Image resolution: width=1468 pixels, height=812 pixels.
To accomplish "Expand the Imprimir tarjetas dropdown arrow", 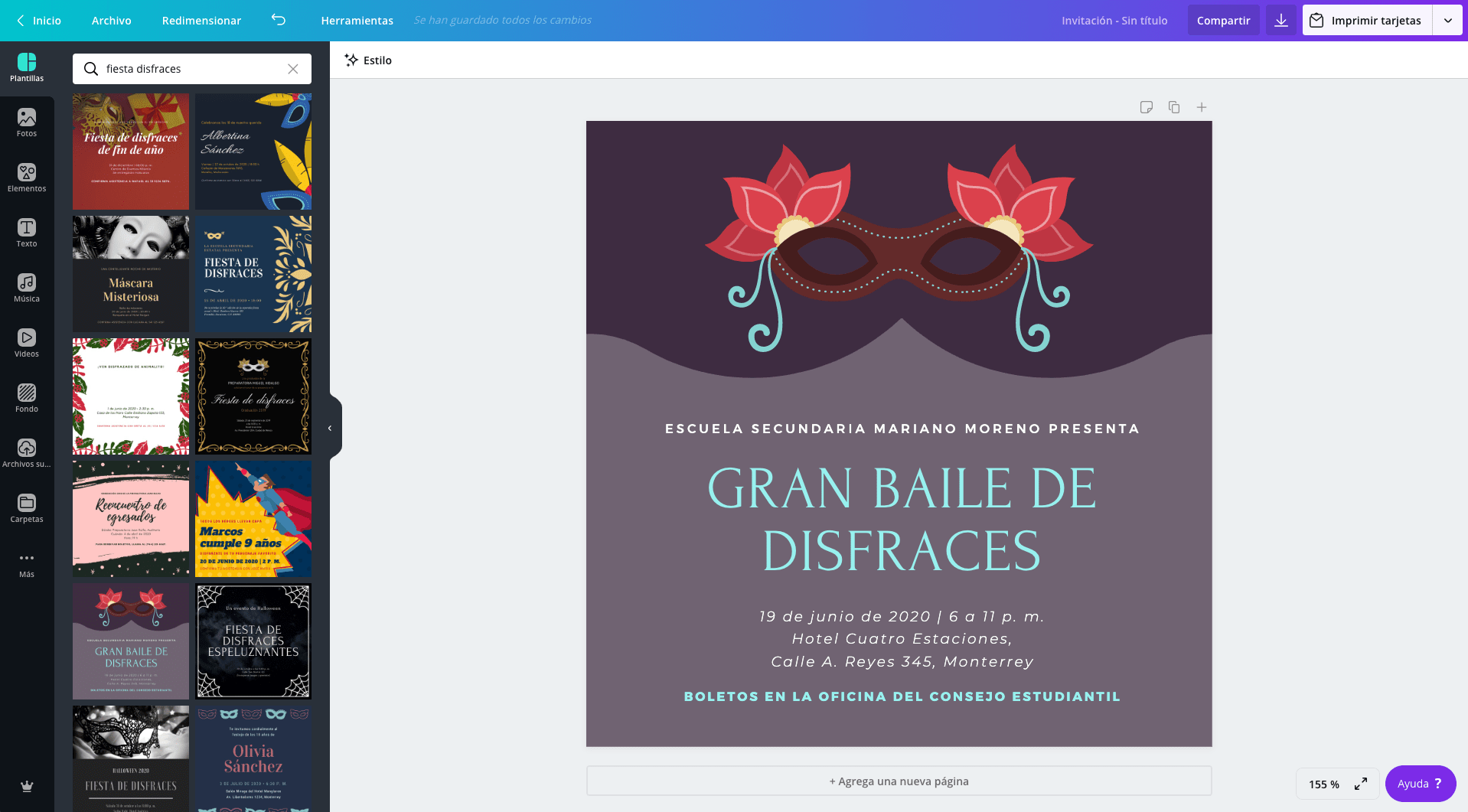I will click(x=1448, y=20).
